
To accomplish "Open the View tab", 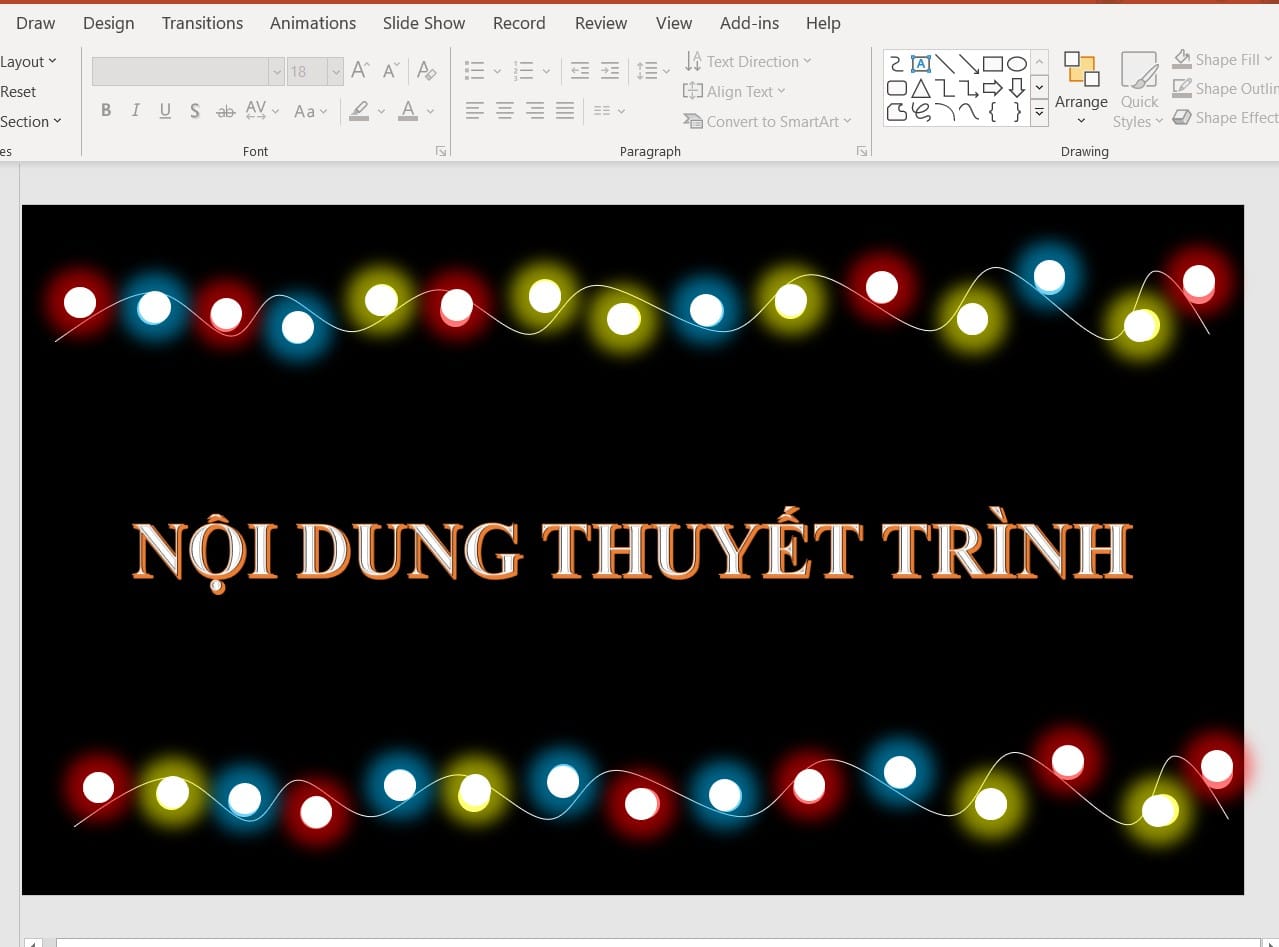I will (674, 23).
